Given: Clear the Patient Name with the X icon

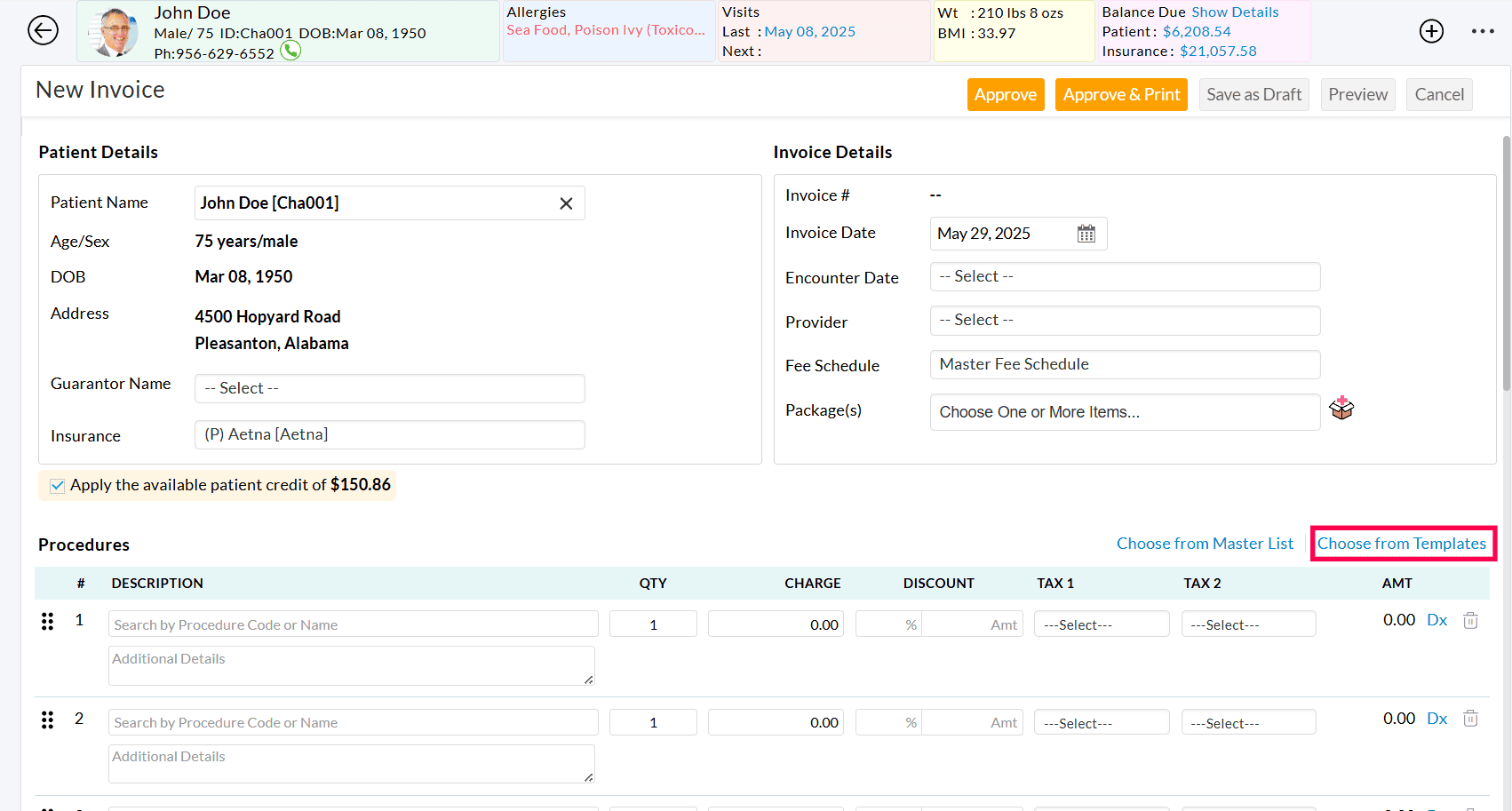Looking at the screenshot, I should click(x=566, y=203).
